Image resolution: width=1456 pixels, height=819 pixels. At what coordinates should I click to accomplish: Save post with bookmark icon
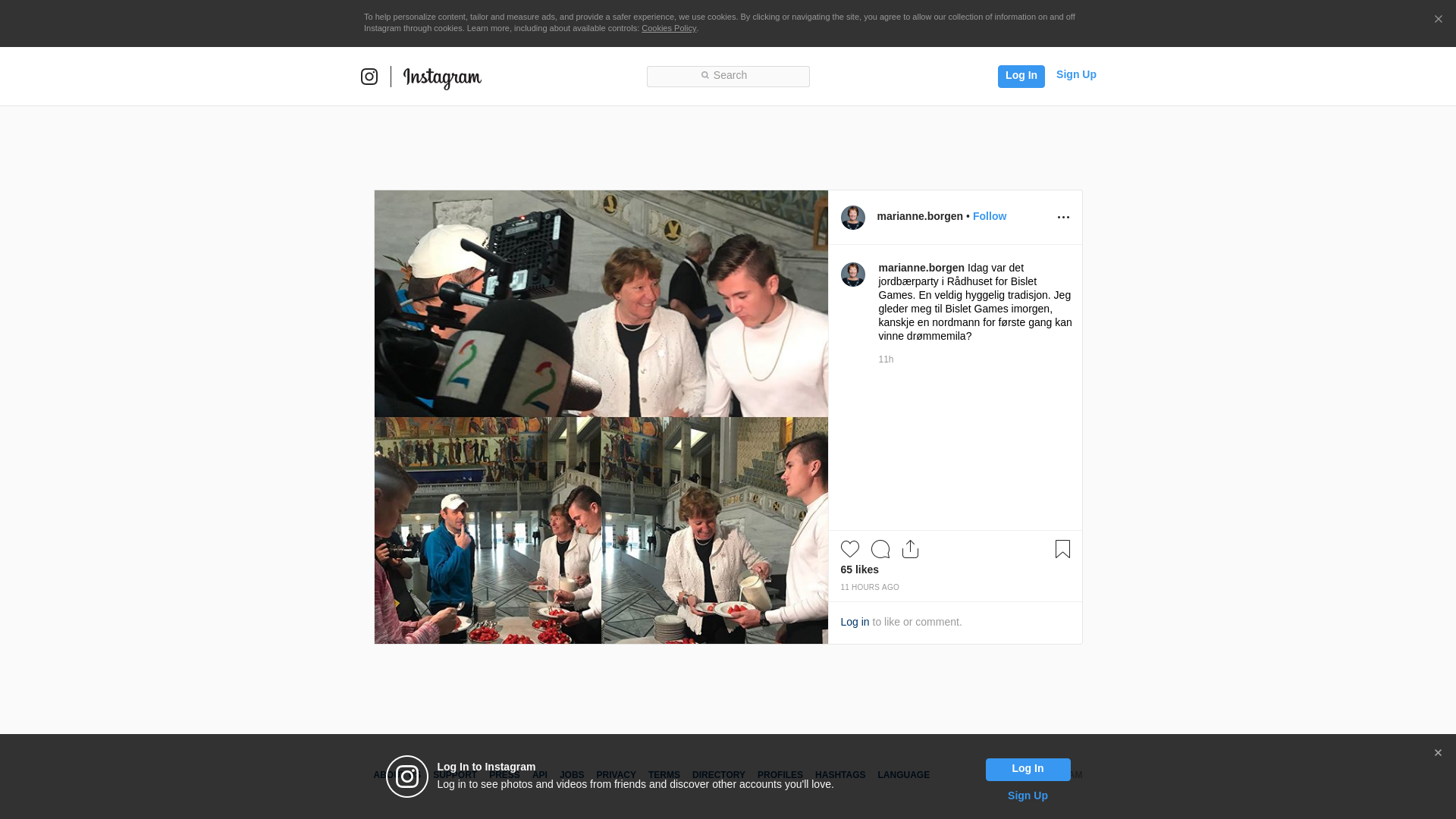pyautogui.click(x=1062, y=549)
